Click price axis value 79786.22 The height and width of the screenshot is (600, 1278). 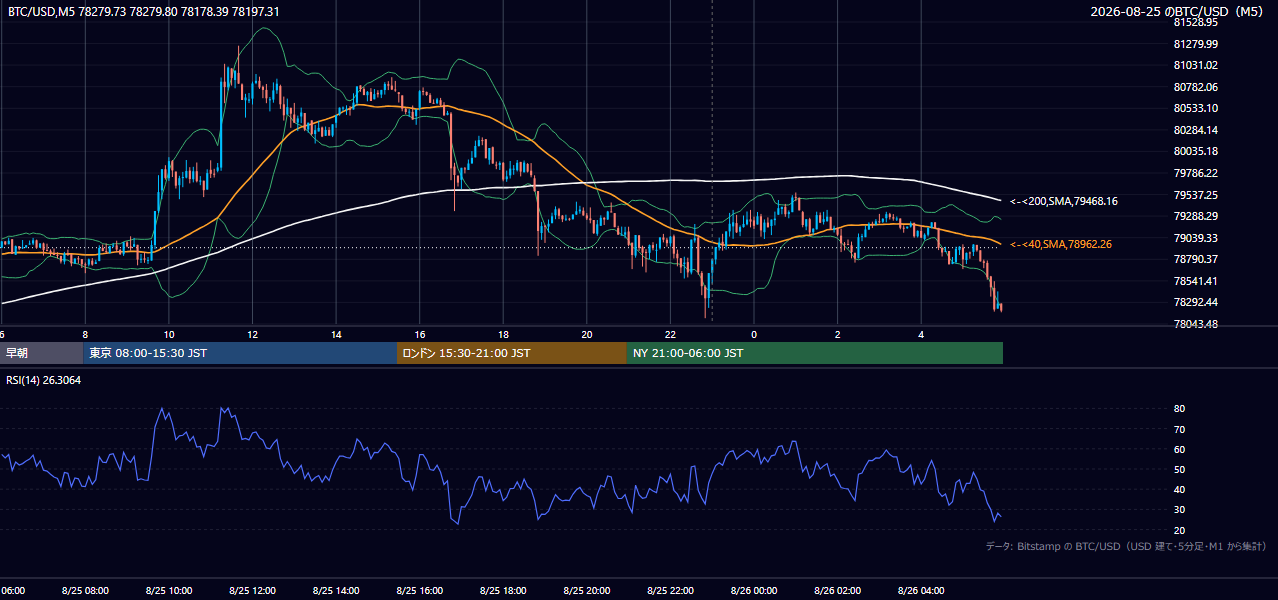(x=1195, y=173)
